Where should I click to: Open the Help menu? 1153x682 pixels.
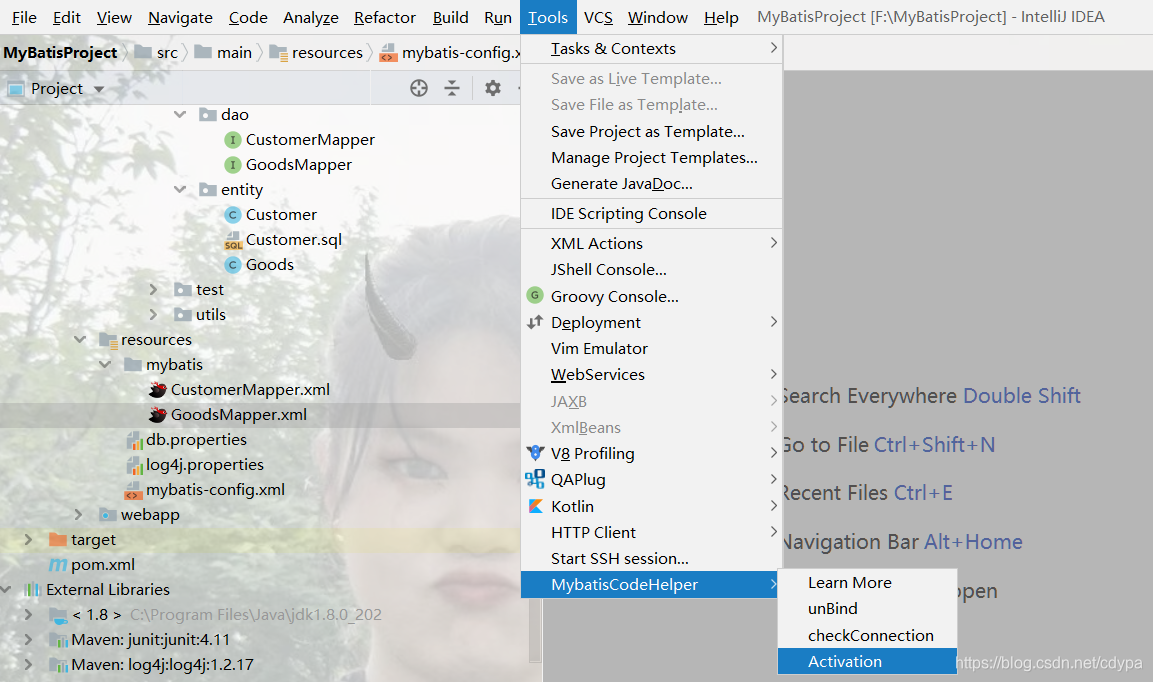(721, 18)
